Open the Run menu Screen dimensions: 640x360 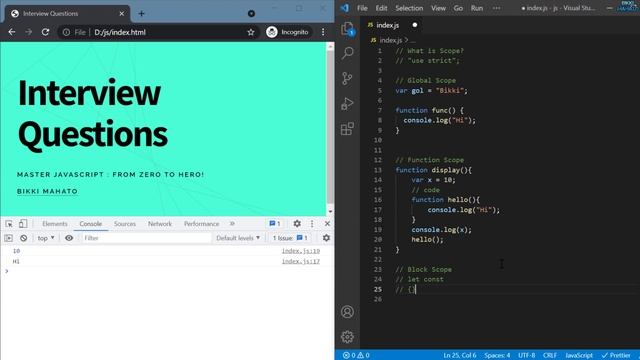[477, 8]
